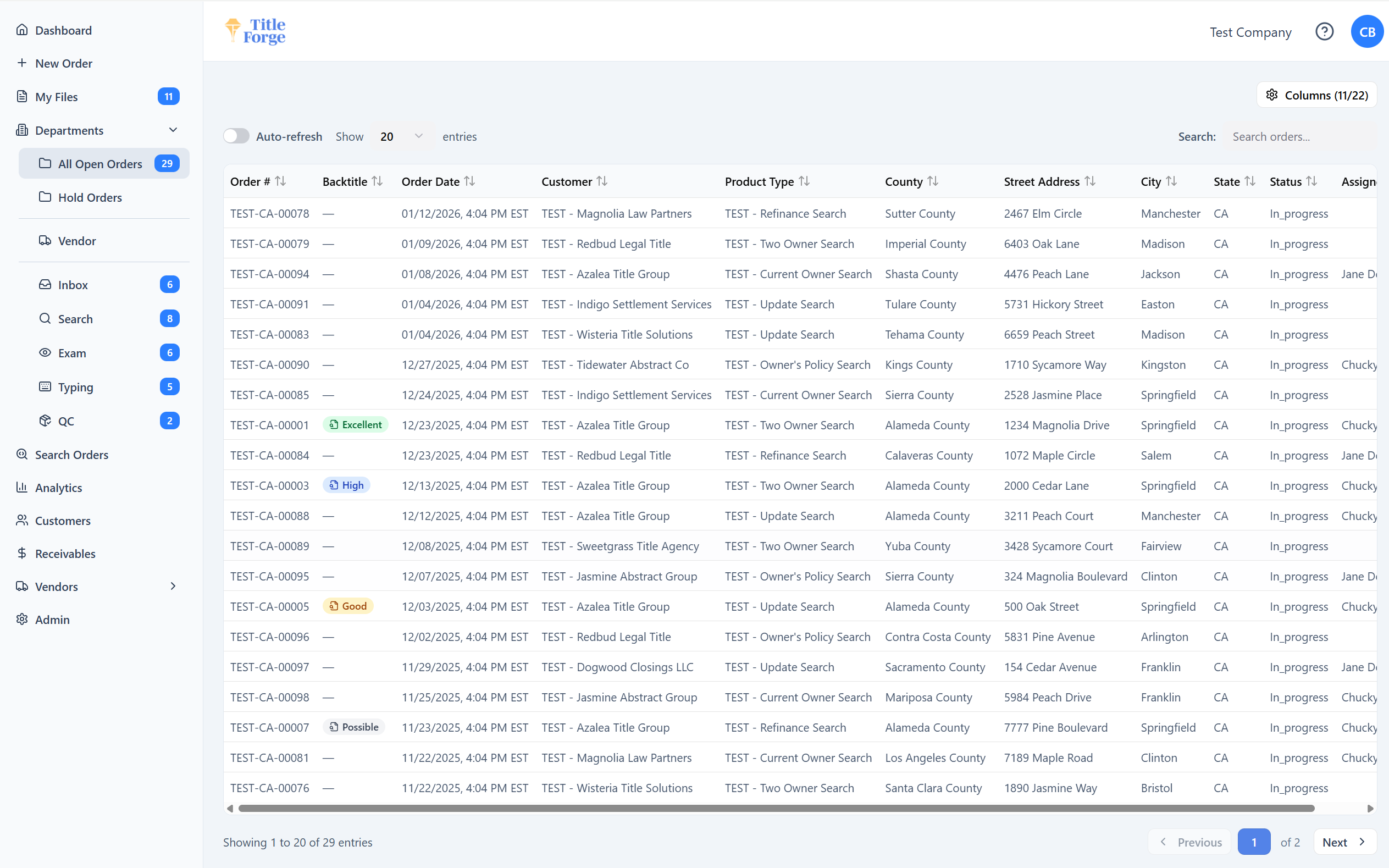
Task: Click the Excellent backtitle badge
Action: coord(355,425)
